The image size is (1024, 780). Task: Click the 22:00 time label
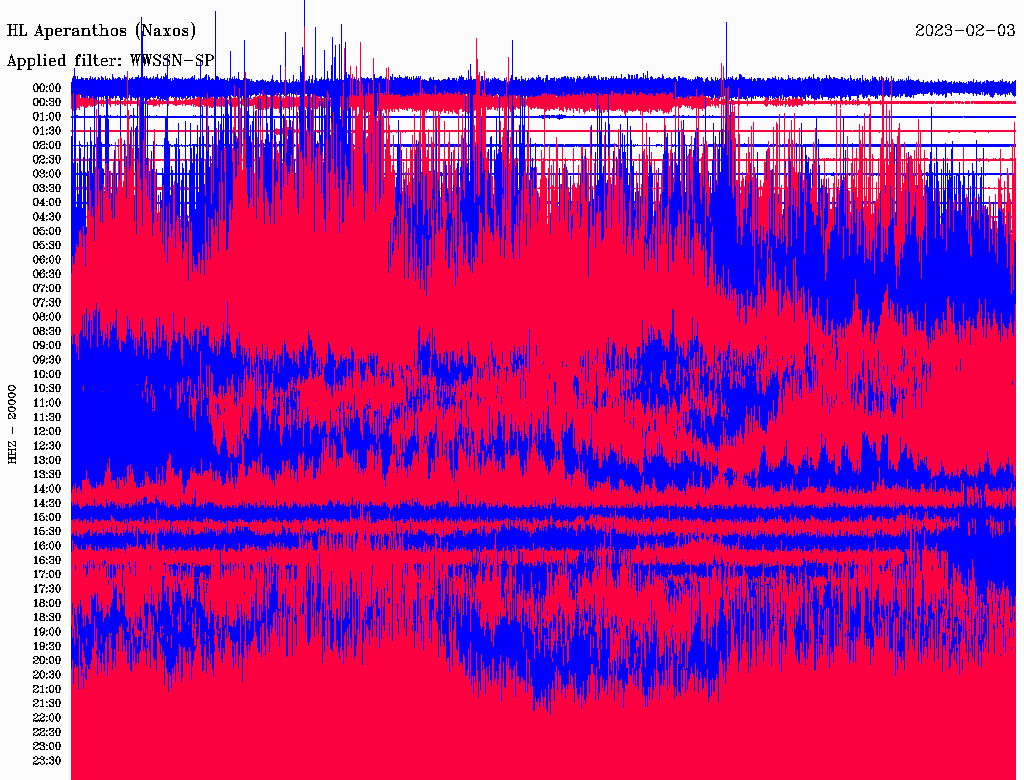[x=47, y=718]
